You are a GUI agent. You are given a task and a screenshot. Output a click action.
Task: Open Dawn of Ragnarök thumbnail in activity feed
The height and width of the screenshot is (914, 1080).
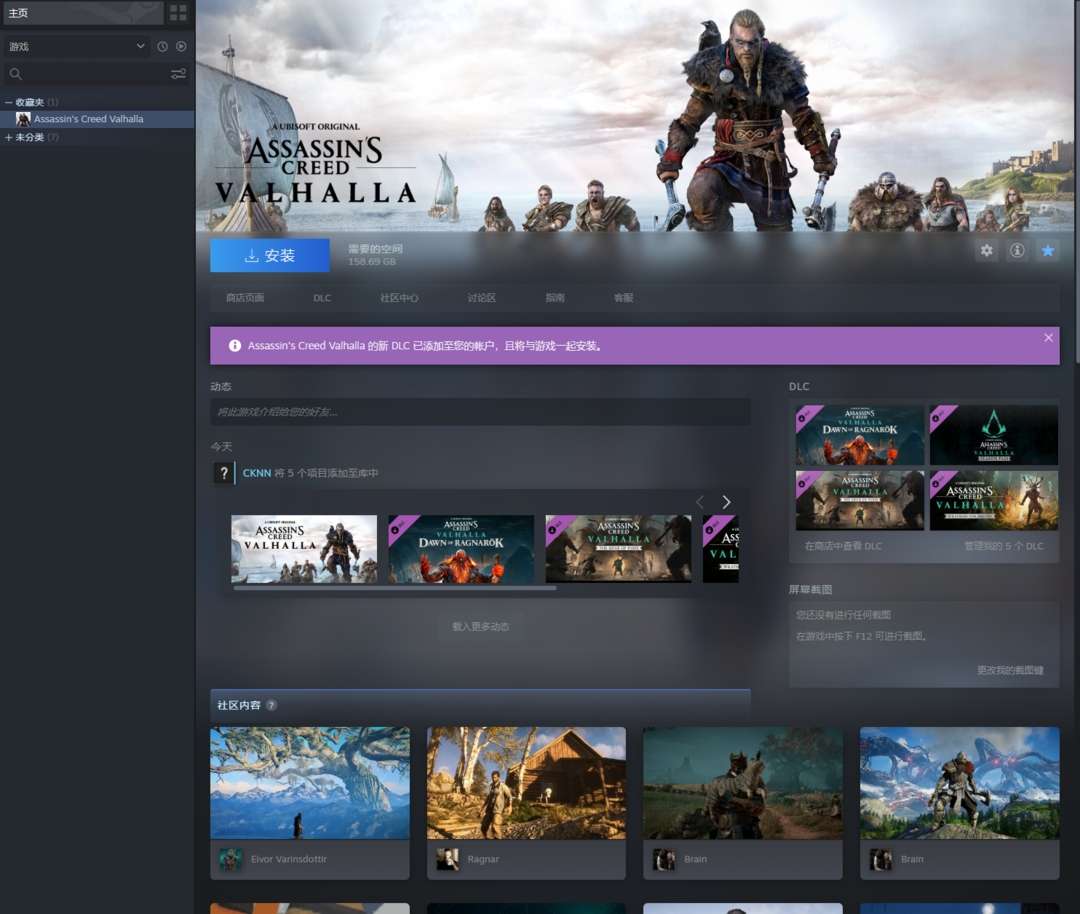pos(461,549)
